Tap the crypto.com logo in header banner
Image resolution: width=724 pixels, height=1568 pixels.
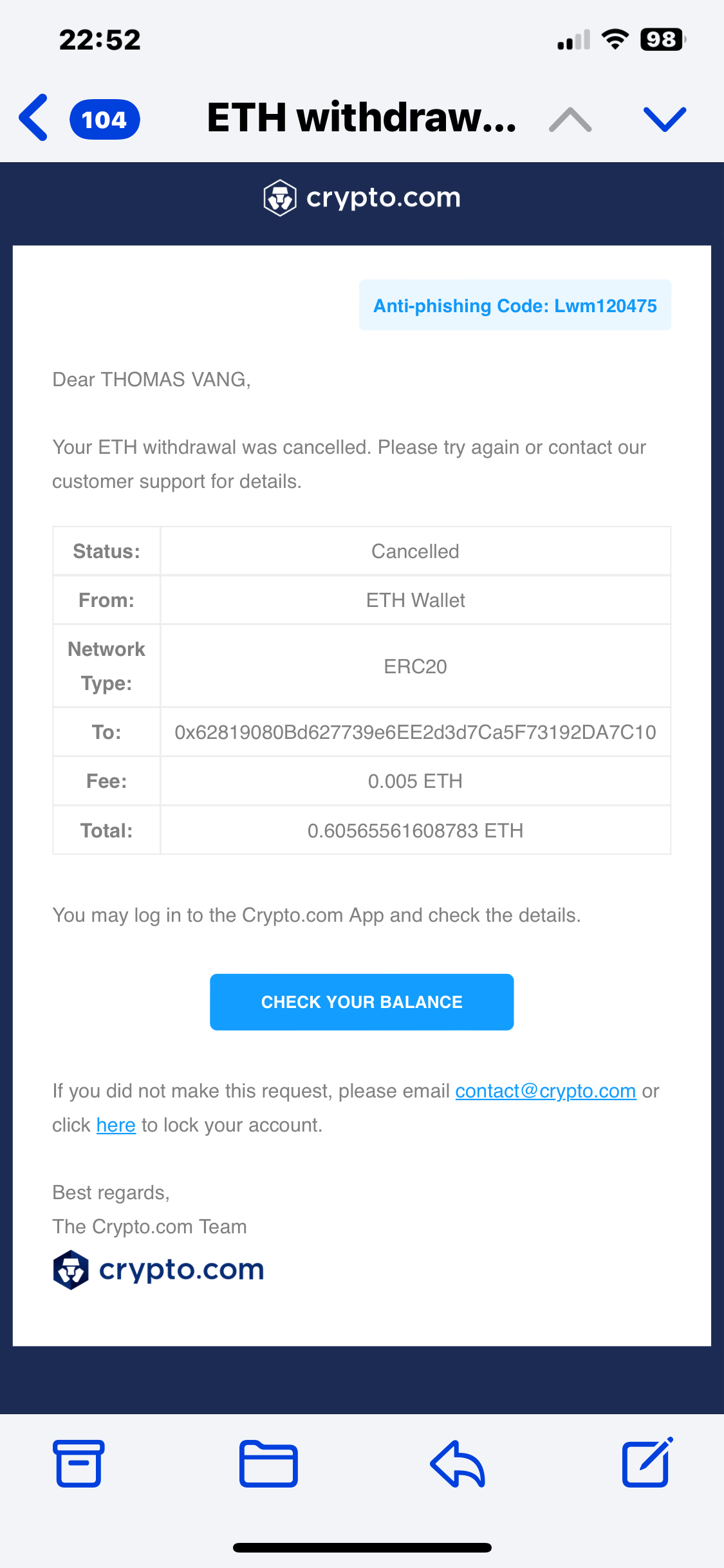[x=362, y=198]
